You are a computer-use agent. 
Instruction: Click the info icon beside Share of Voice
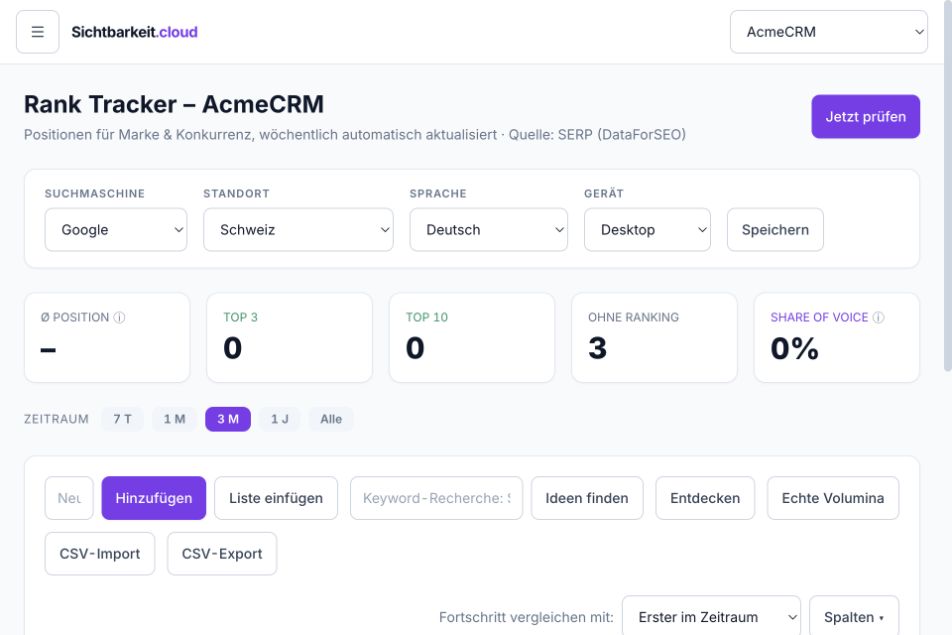pyautogui.click(x=879, y=318)
